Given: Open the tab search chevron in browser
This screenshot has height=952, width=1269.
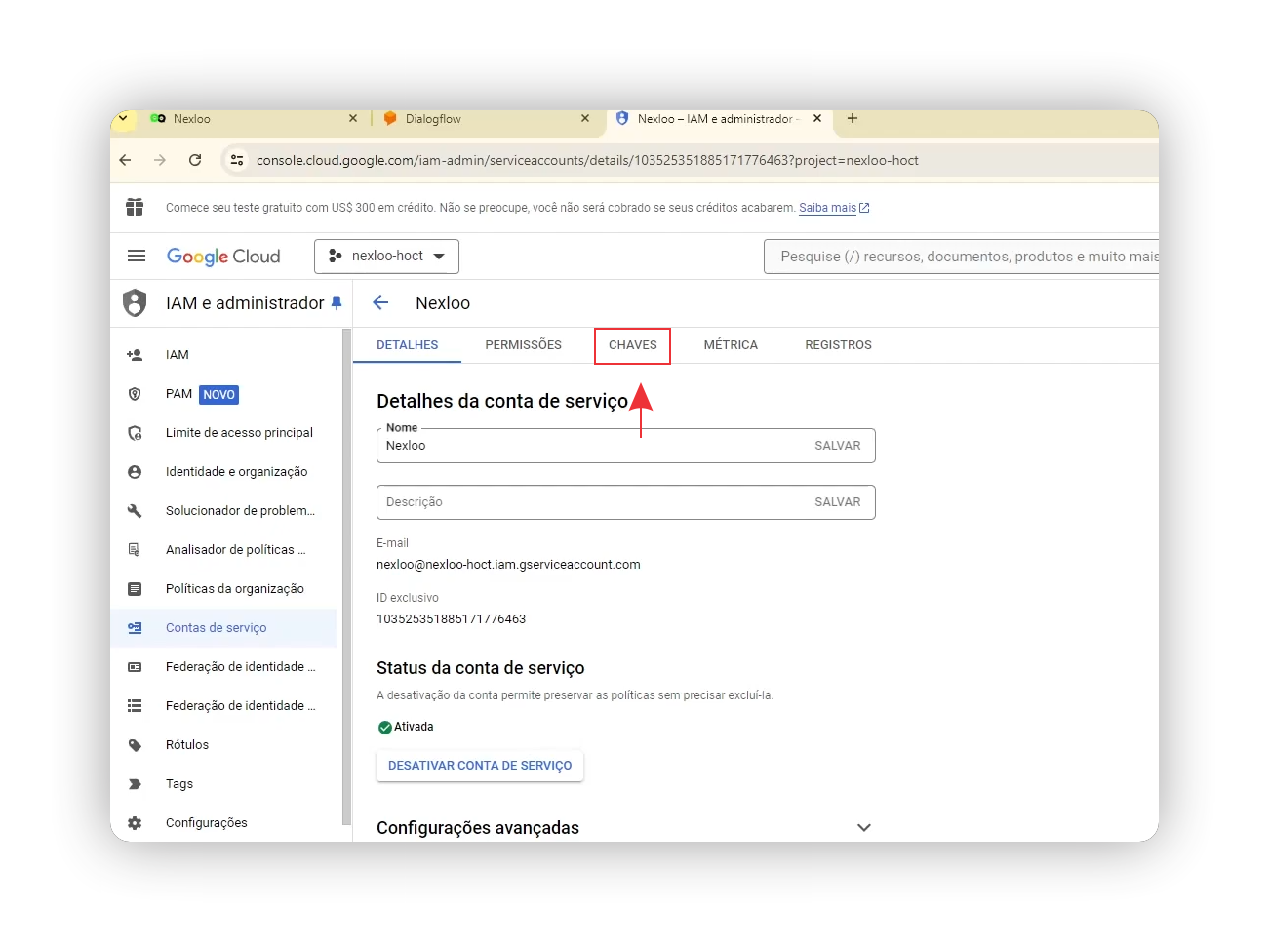Looking at the screenshot, I should click(123, 118).
